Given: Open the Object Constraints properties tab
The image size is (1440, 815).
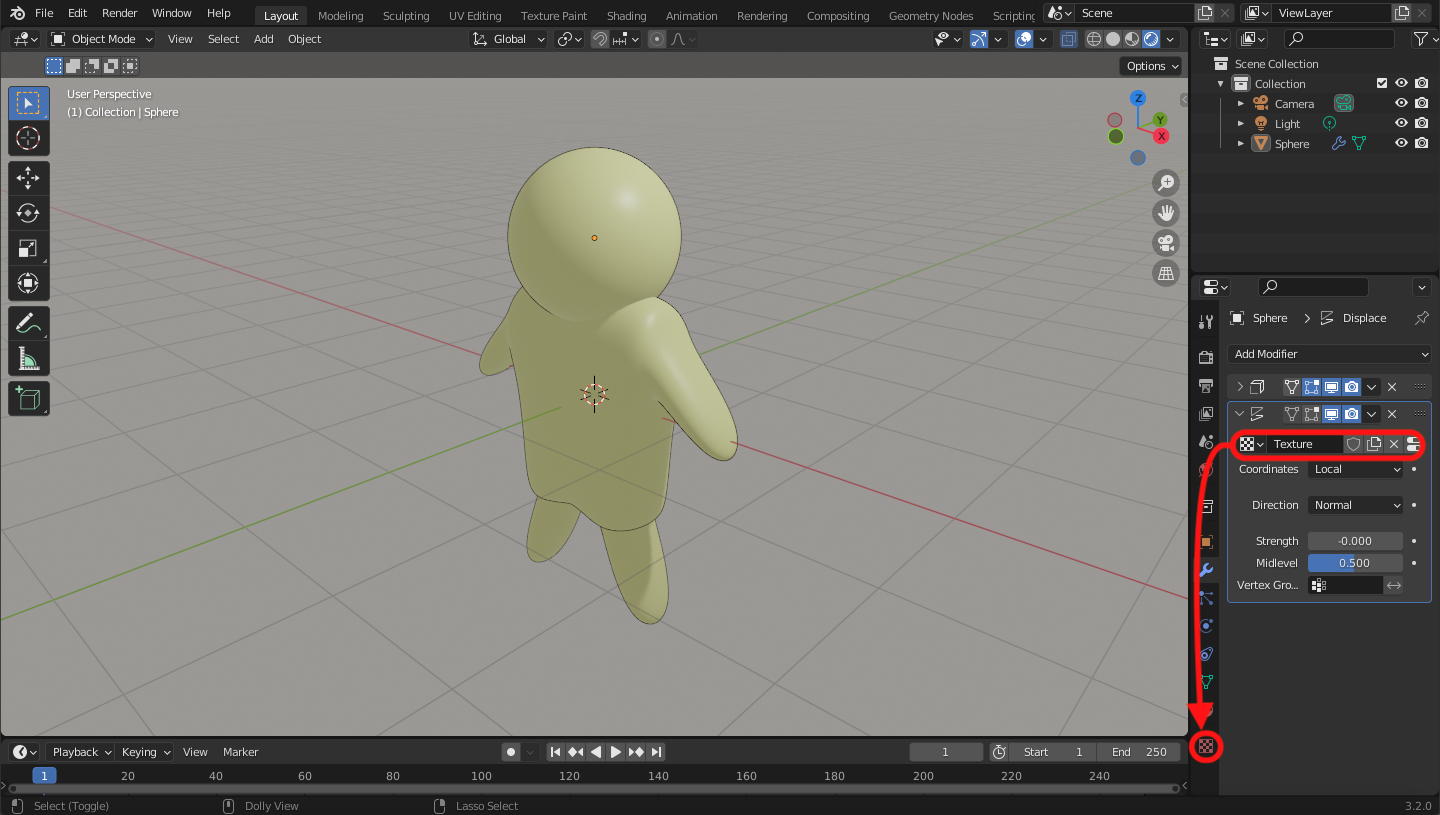Looking at the screenshot, I should (1207, 654).
